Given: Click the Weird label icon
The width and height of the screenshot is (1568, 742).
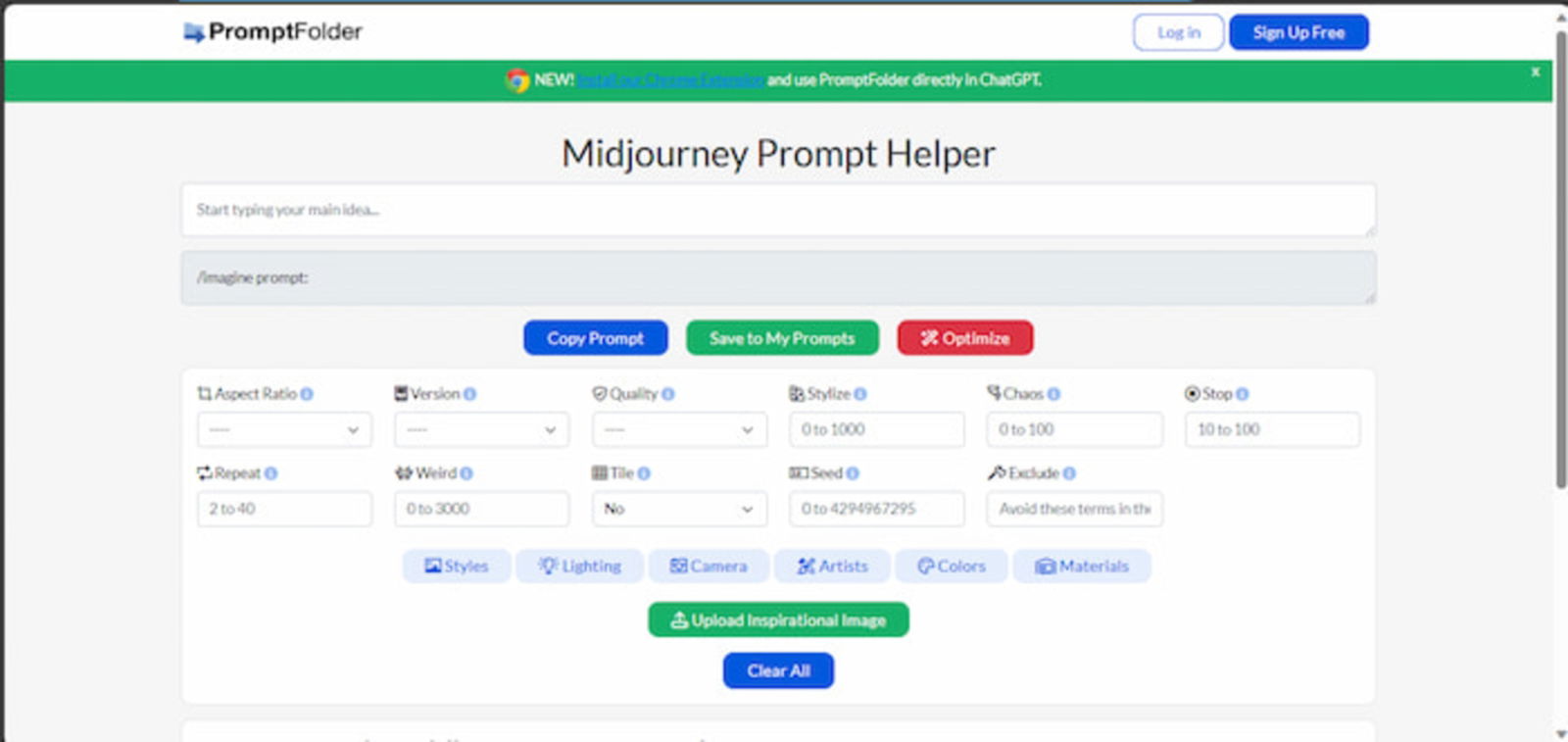Looking at the screenshot, I should tap(404, 472).
